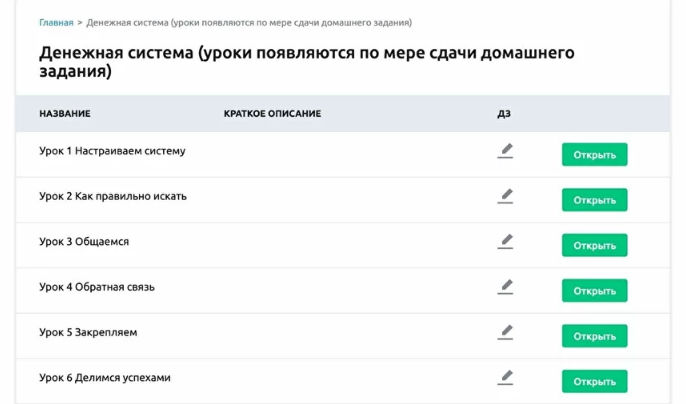Click the homework pencil icon for Урок 2
The width and height of the screenshot is (686, 404).
505,196
